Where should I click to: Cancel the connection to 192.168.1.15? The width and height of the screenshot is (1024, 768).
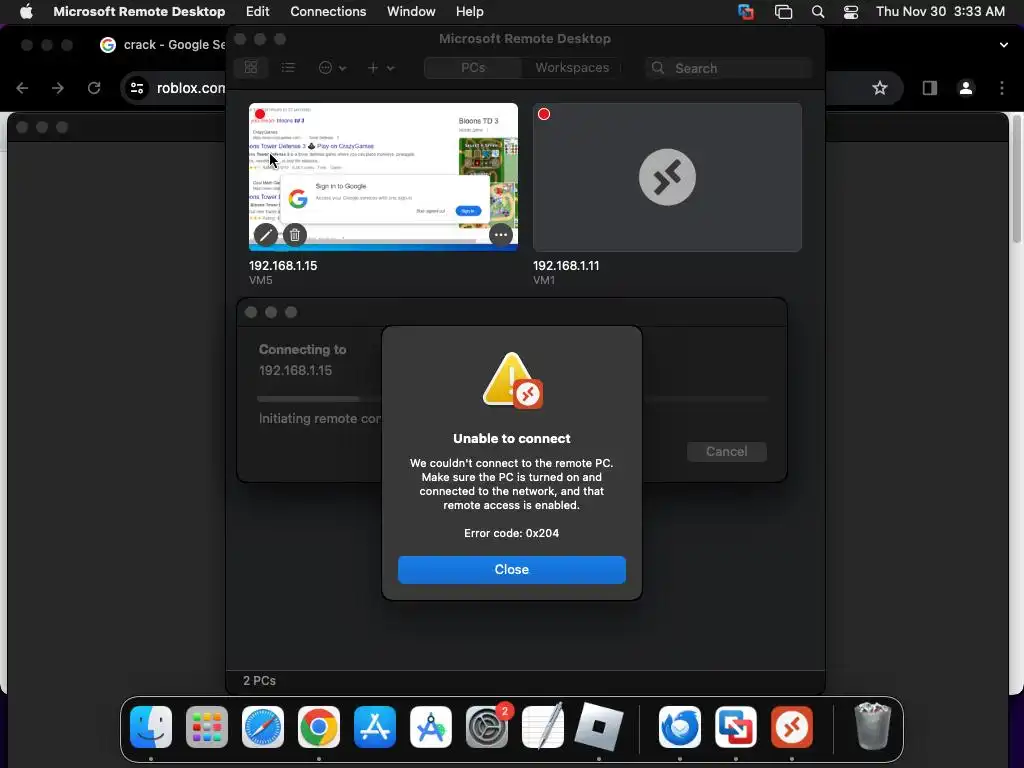pos(726,451)
